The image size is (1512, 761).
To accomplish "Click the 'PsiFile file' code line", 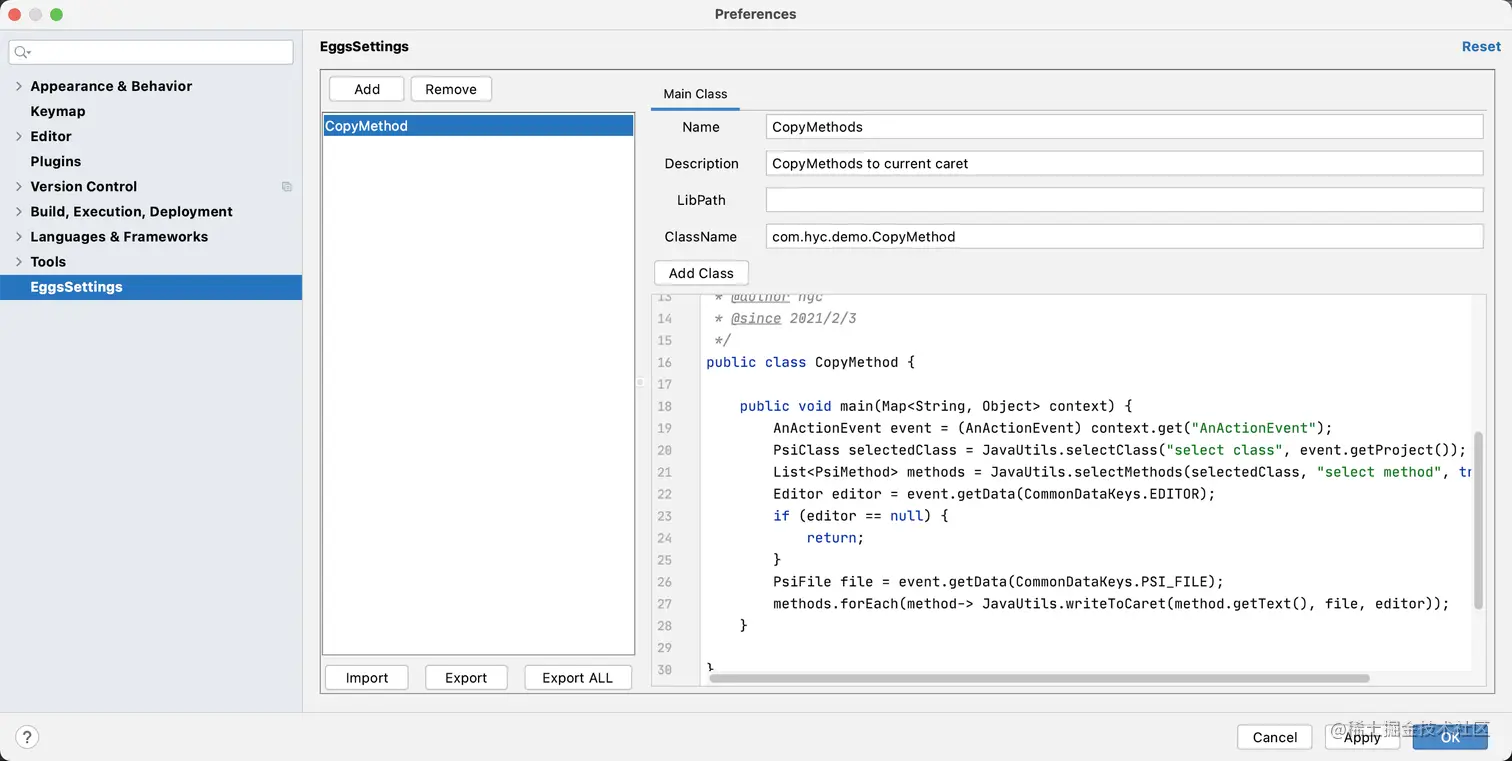I will coord(998,582).
